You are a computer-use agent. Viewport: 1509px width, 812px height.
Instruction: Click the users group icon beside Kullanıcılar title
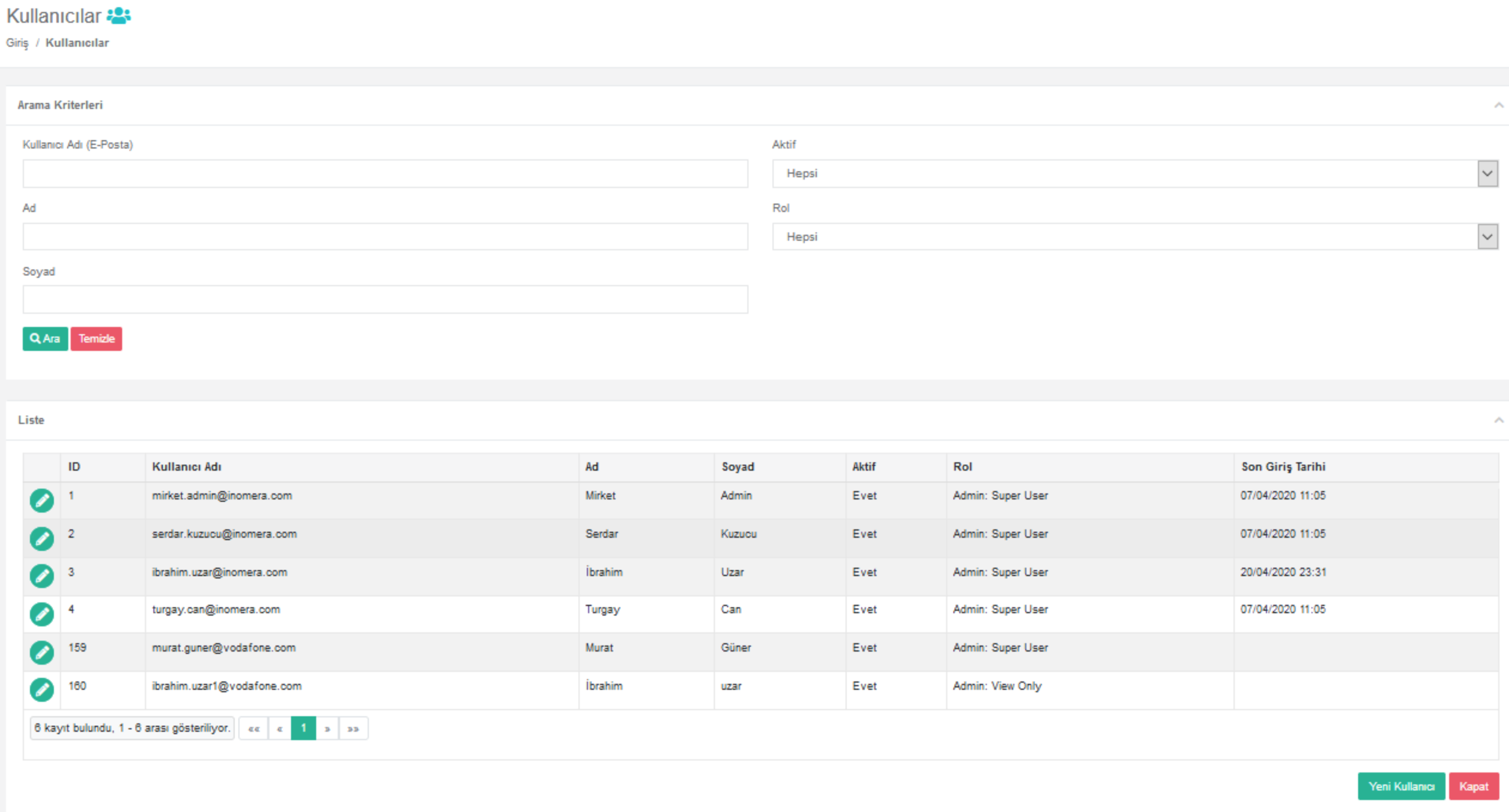coord(119,16)
